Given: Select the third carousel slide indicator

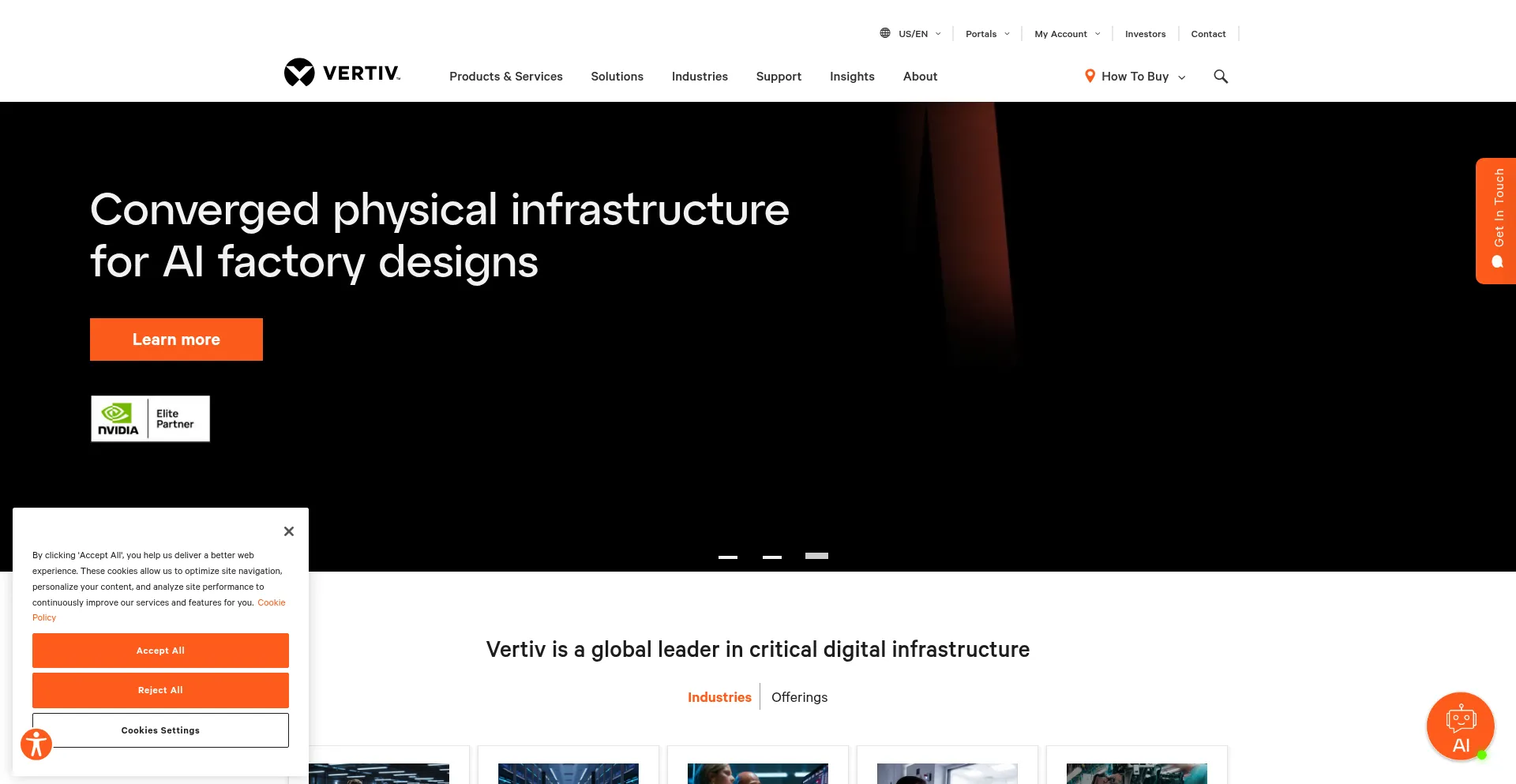Looking at the screenshot, I should (x=816, y=556).
